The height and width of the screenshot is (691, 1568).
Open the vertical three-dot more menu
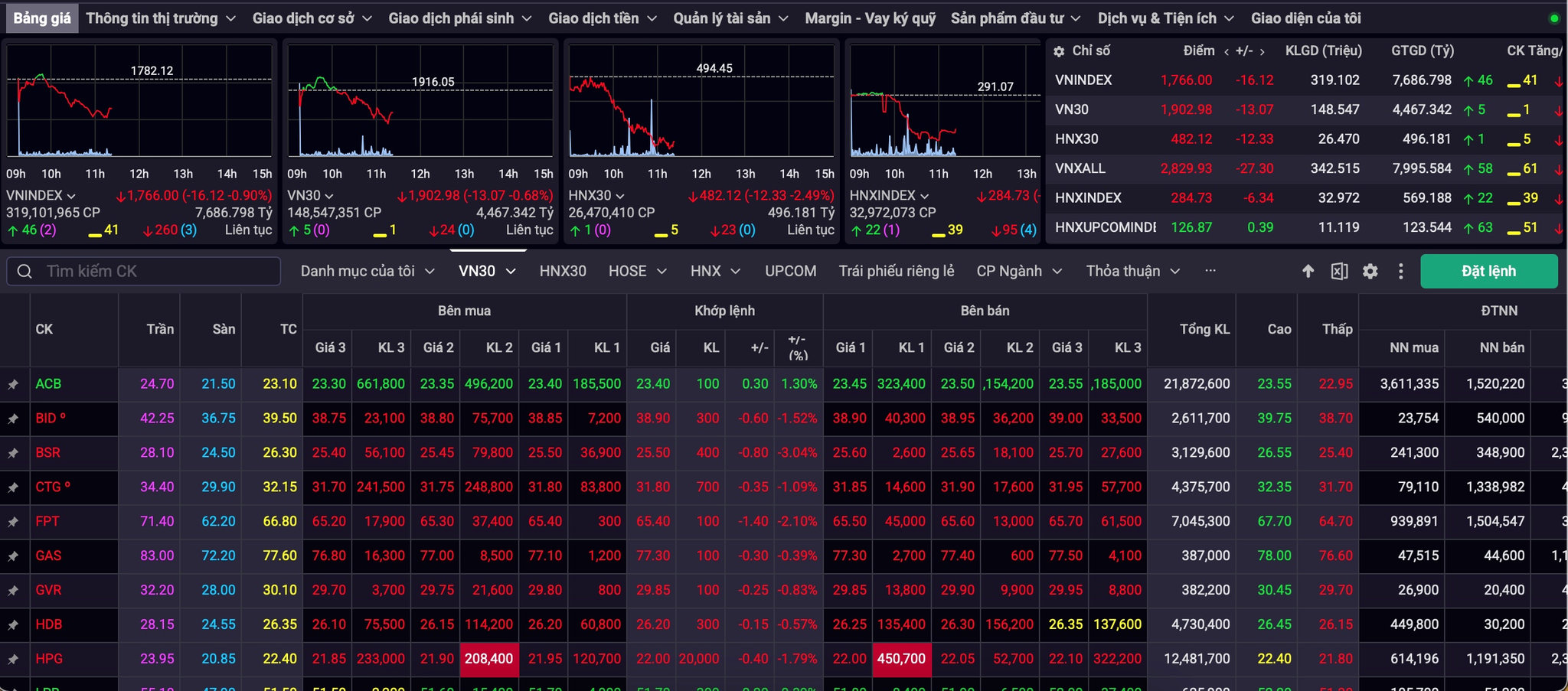tap(1401, 271)
